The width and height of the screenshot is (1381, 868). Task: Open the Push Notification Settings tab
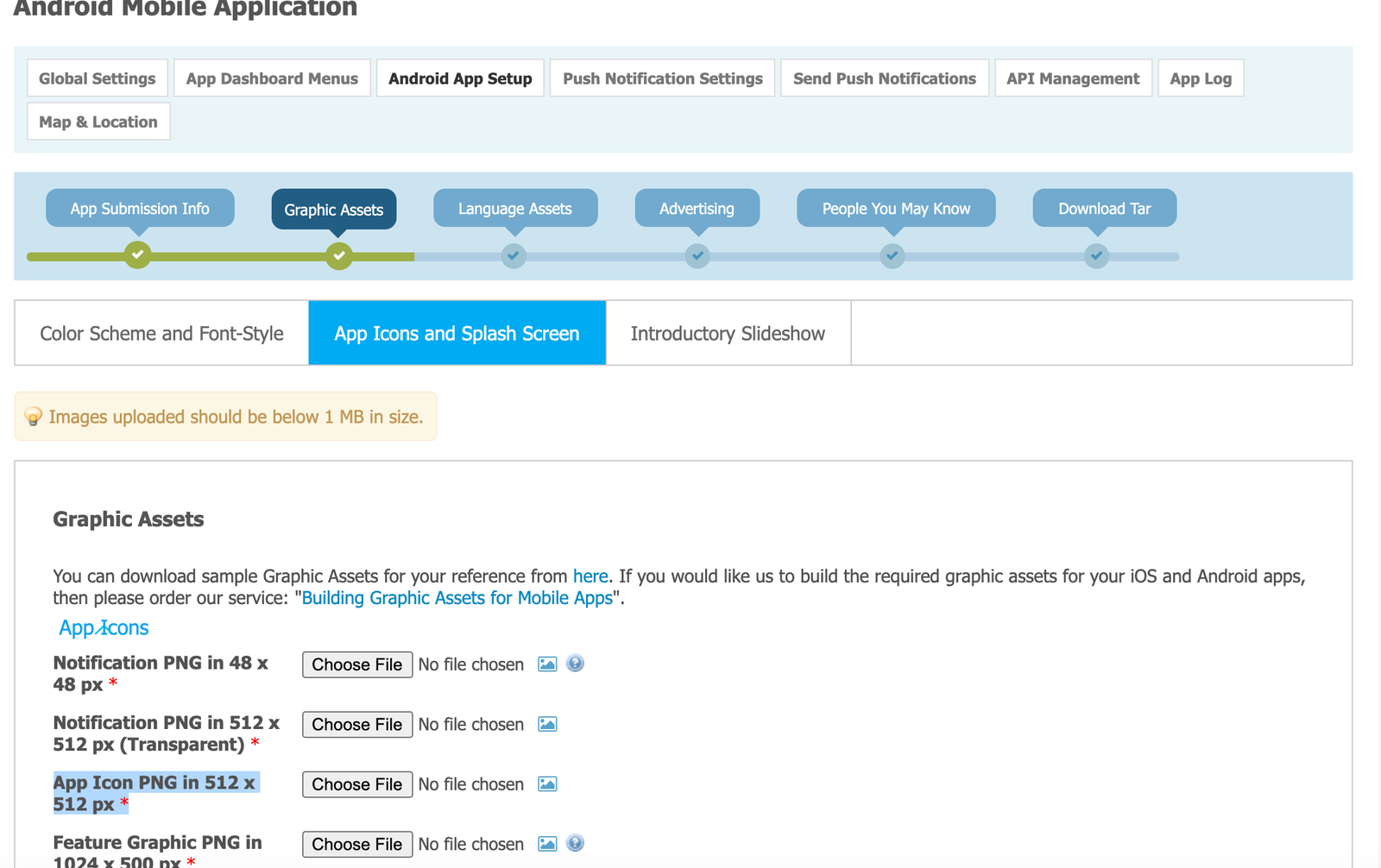pyautogui.click(x=662, y=79)
